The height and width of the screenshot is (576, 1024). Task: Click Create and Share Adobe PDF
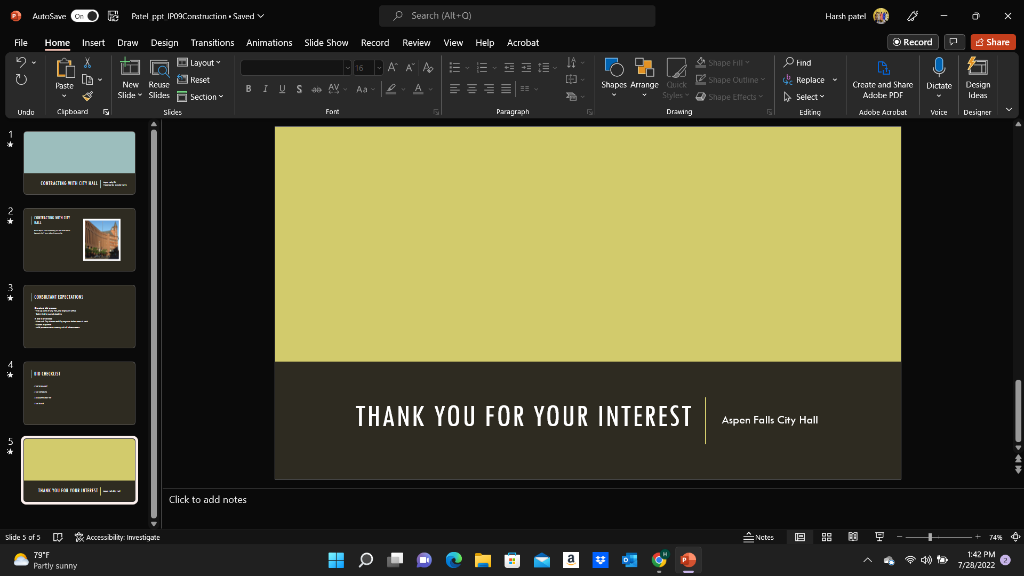(x=881, y=80)
